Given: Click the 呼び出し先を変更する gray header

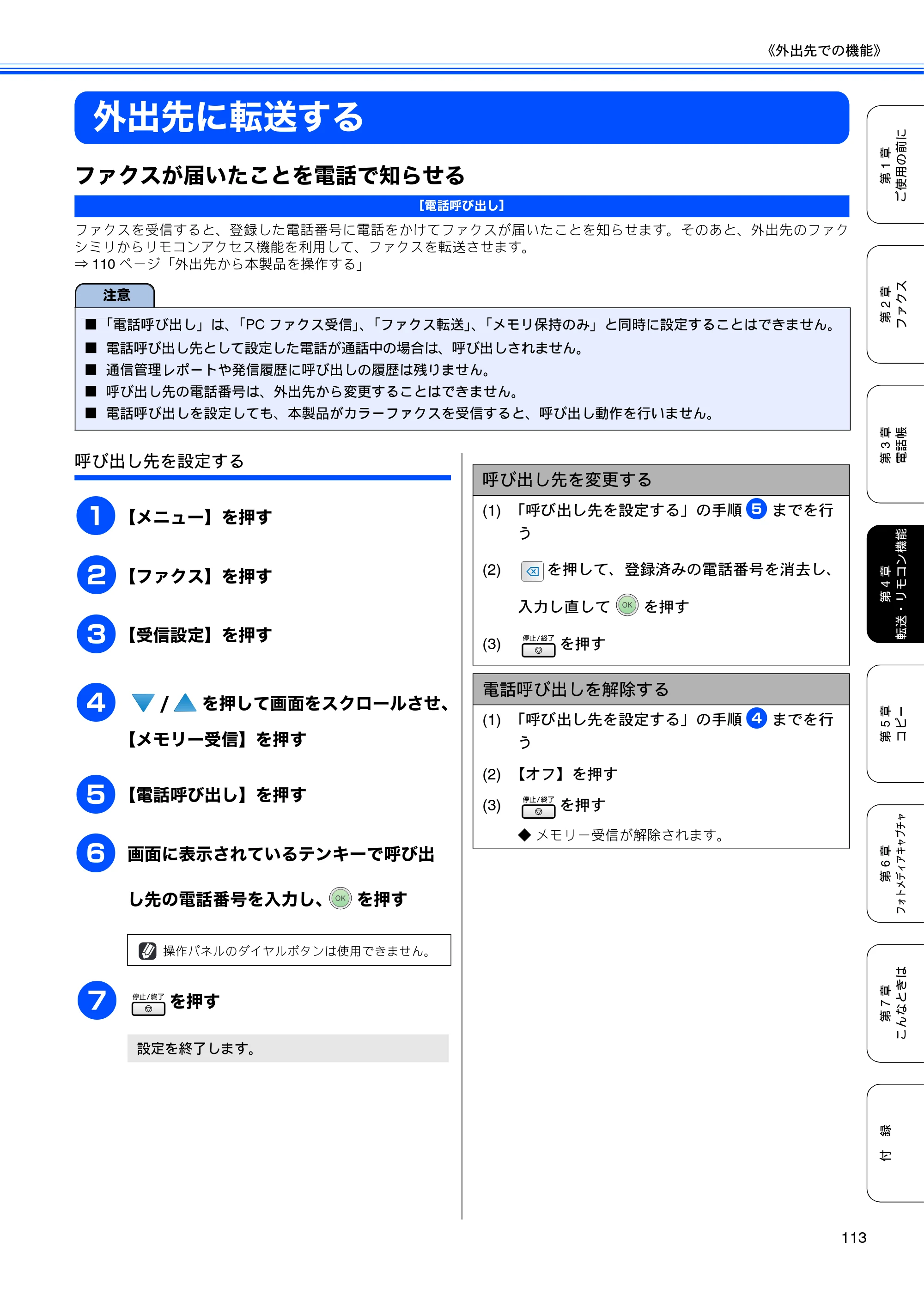Looking at the screenshot, I should (x=661, y=480).
